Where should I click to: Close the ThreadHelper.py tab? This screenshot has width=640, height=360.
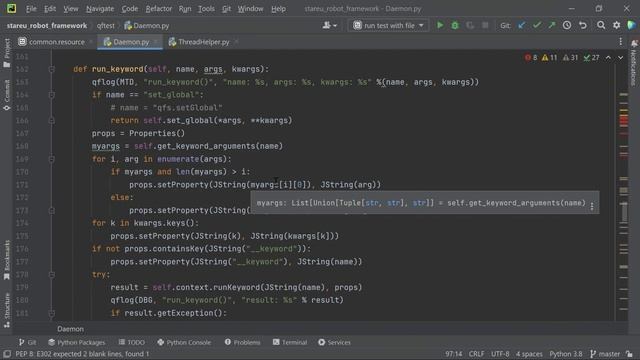[x=236, y=42]
